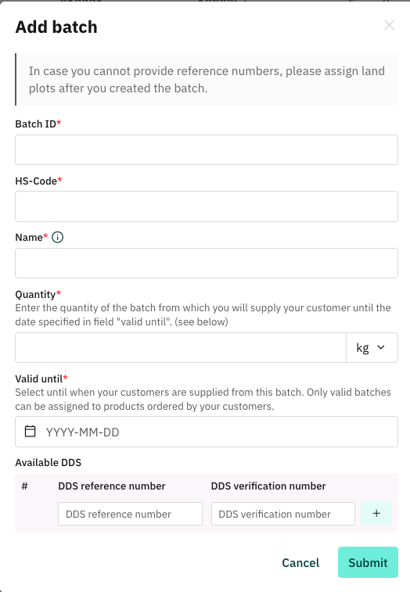Viewport: 410px width, 592px height.
Task: Focus the HS-Code text field
Action: (207, 207)
